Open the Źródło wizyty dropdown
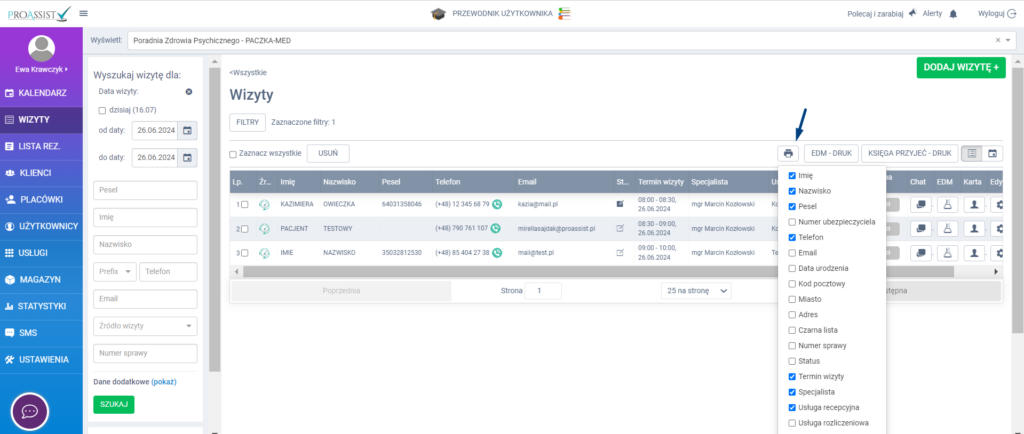 coord(145,325)
